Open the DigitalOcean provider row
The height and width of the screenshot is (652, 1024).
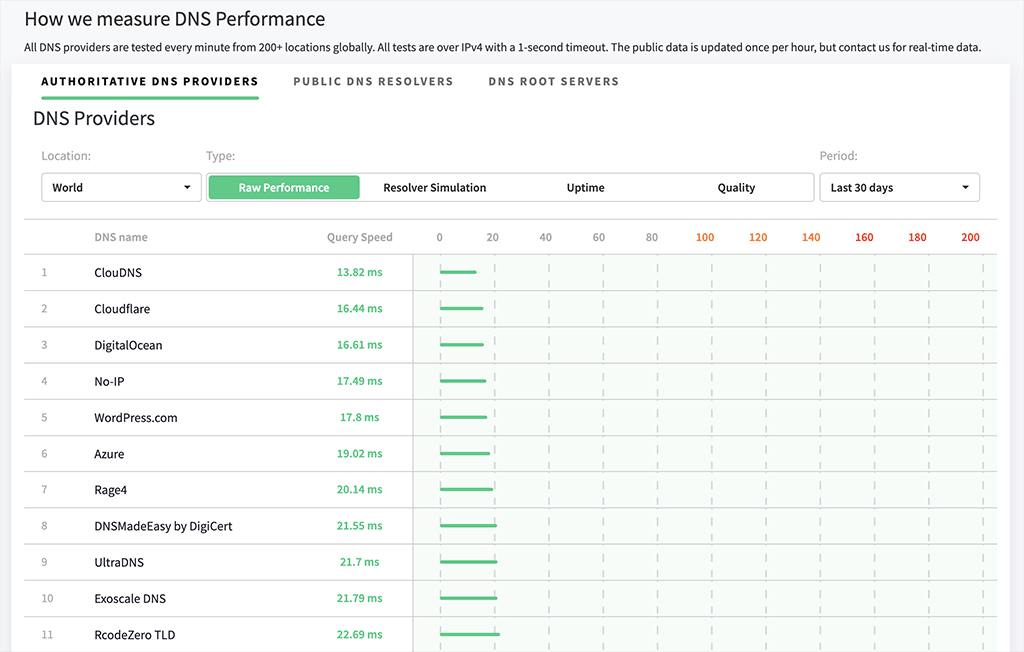pos(511,345)
